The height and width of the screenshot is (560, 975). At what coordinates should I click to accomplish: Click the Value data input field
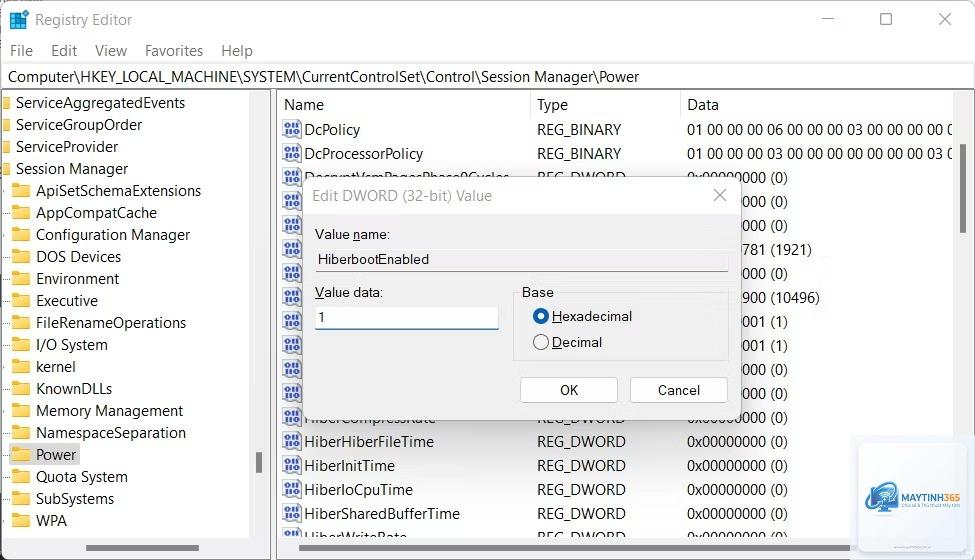(x=407, y=317)
